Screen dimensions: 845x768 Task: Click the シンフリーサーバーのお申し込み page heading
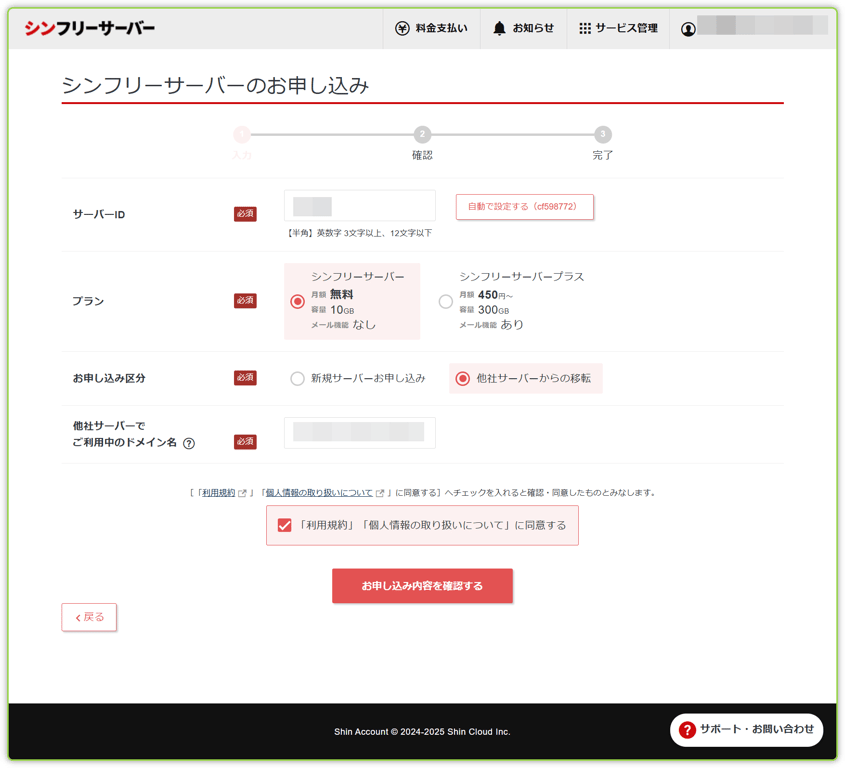click(216, 85)
